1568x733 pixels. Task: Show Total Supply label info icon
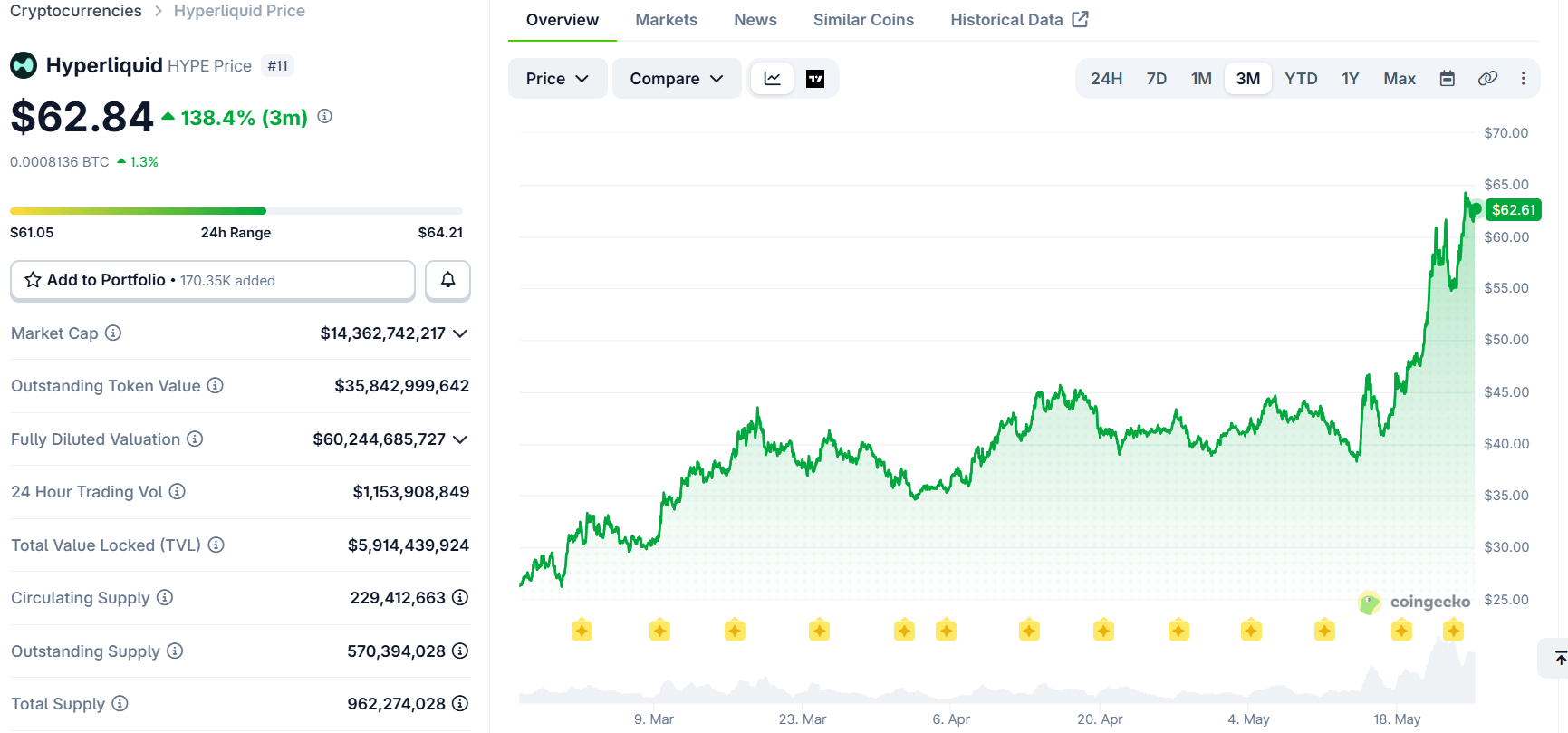click(120, 703)
